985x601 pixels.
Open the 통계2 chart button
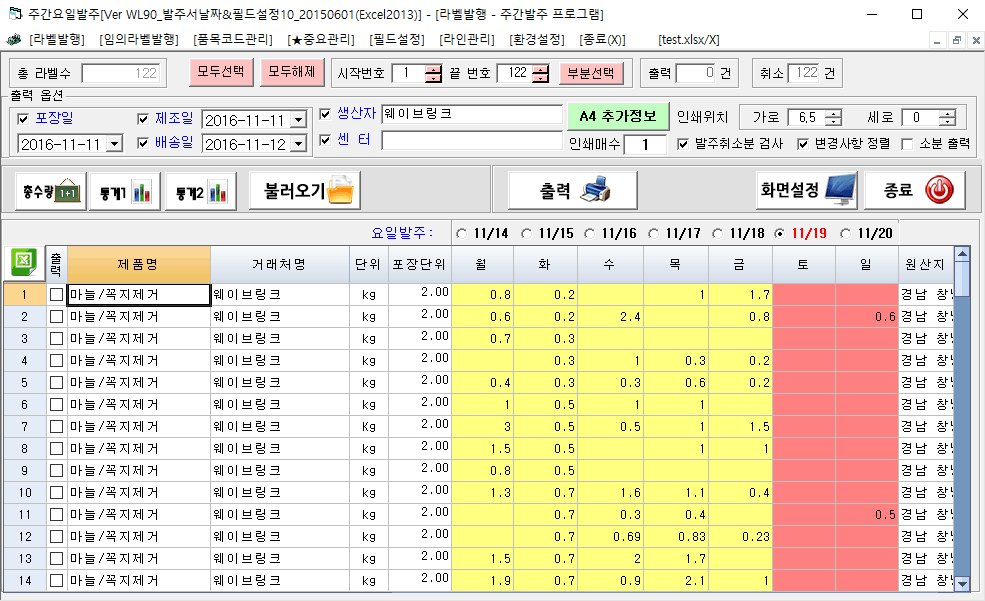(200, 190)
